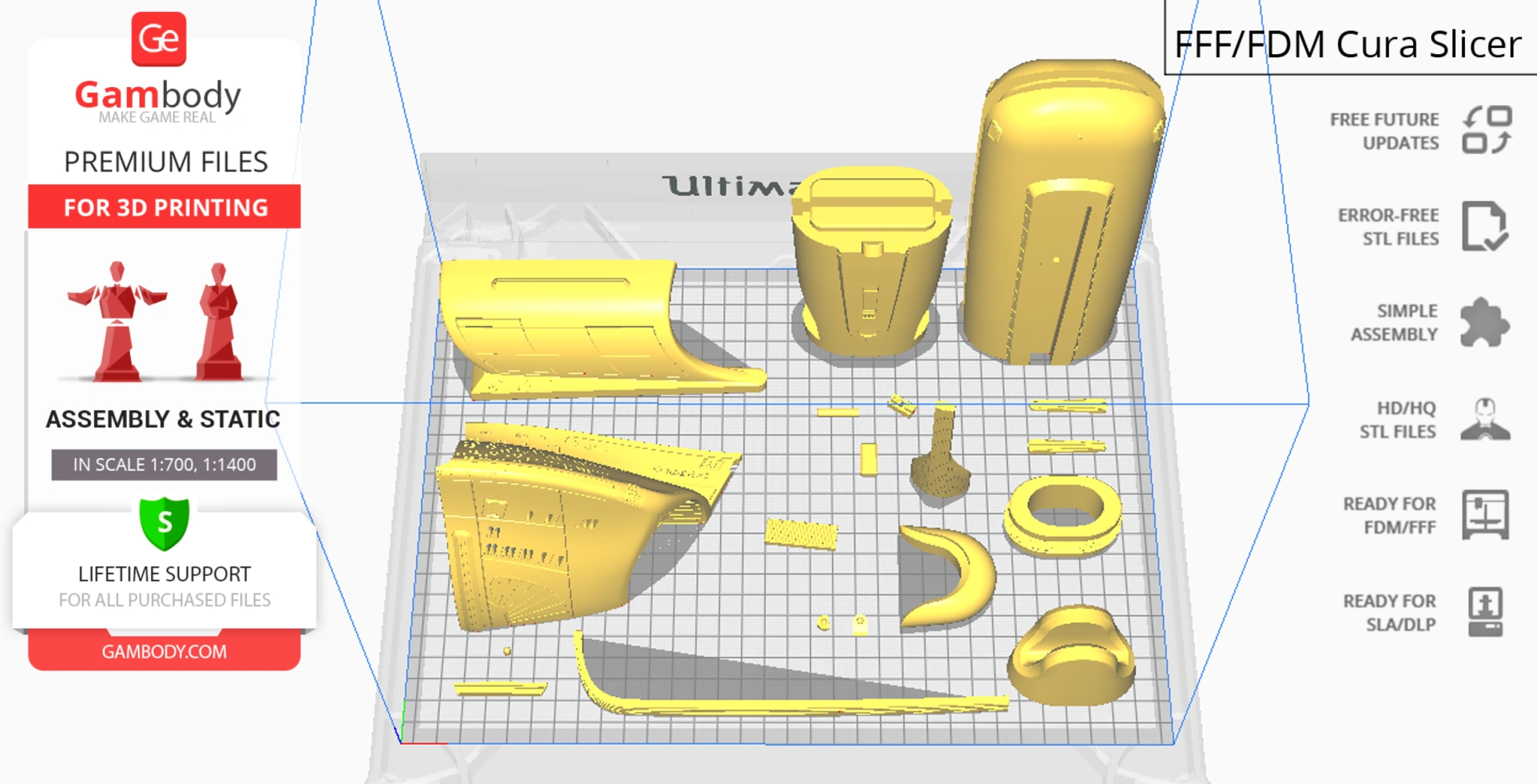This screenshot has width=1537, height=784.
Task: Click the scale 1:700, 1:1400 label
Action: [x=165, y=464]
